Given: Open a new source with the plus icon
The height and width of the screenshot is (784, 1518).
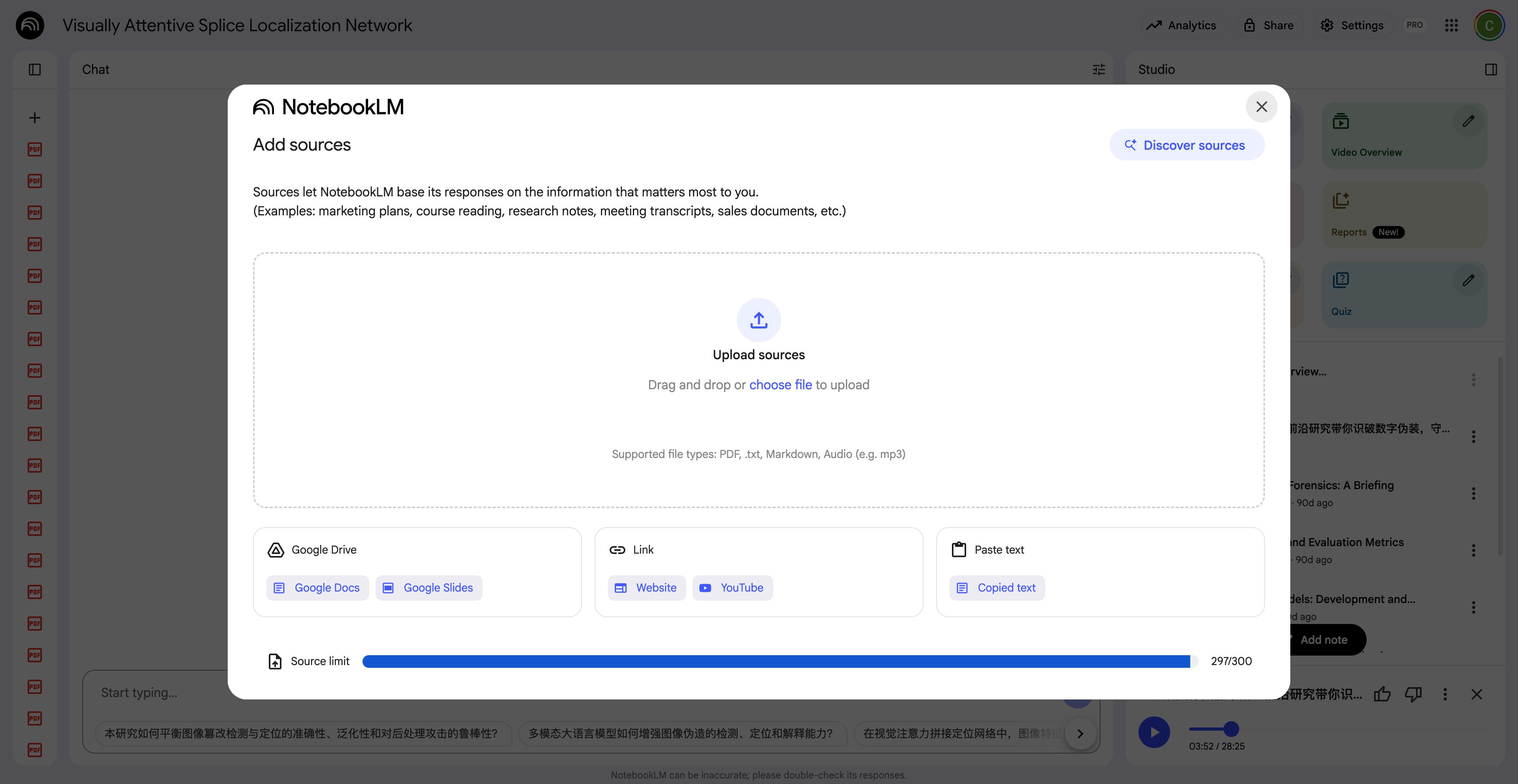Looking at the screenshot, I should (x=34, y=117).
